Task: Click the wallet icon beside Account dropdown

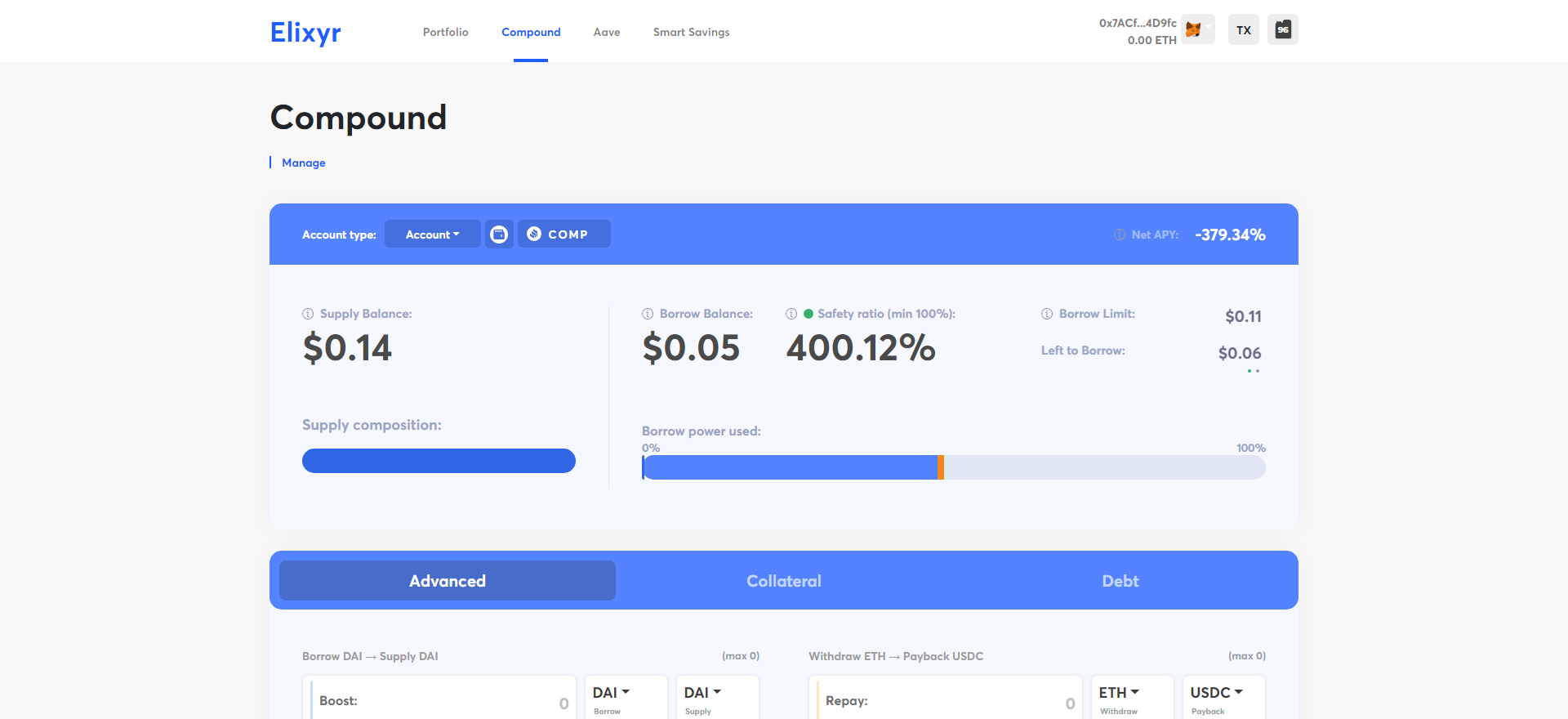Action: (x=499, y=234)
